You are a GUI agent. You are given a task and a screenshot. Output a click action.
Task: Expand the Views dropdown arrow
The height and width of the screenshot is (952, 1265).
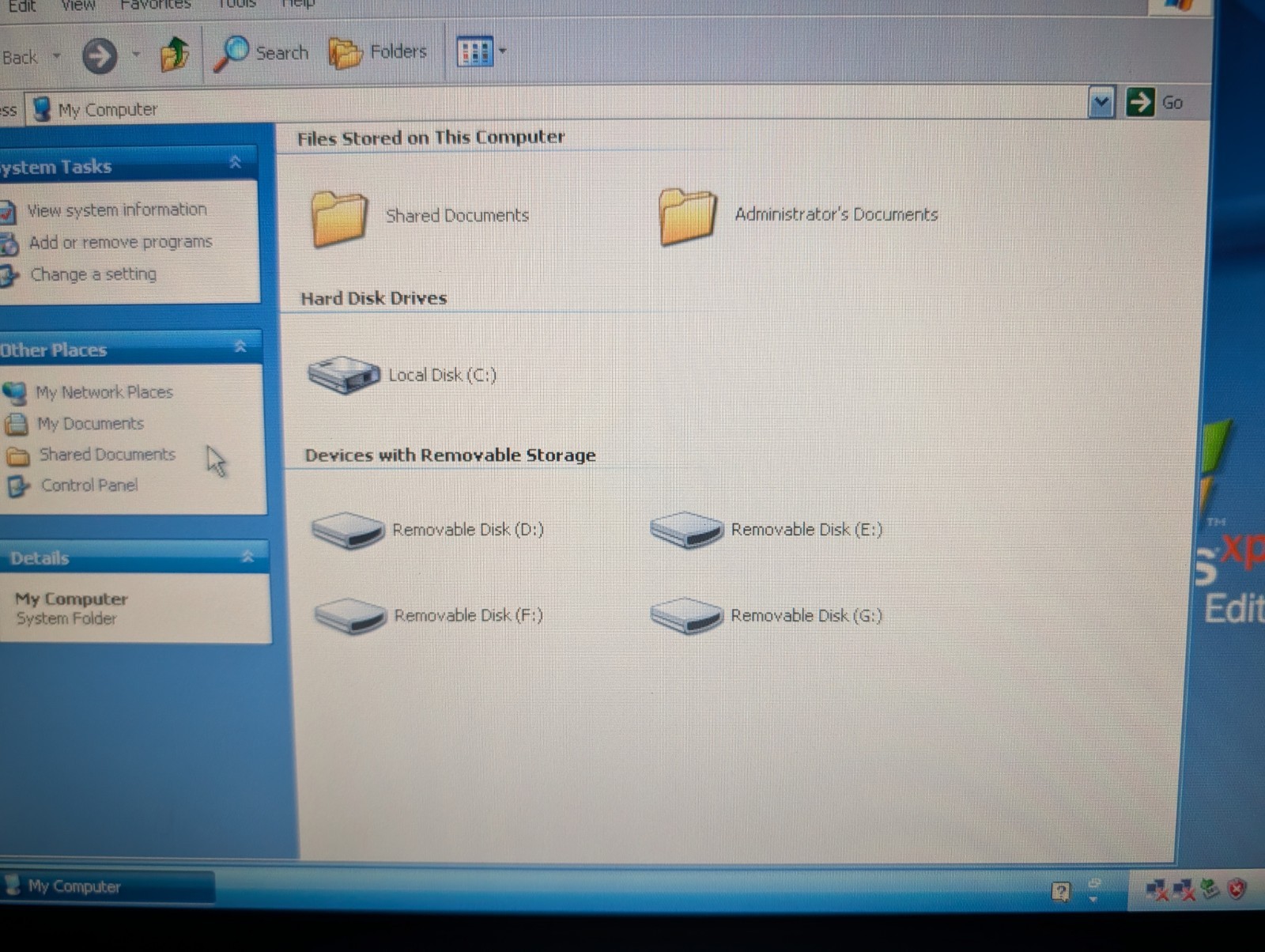[502, 51]
